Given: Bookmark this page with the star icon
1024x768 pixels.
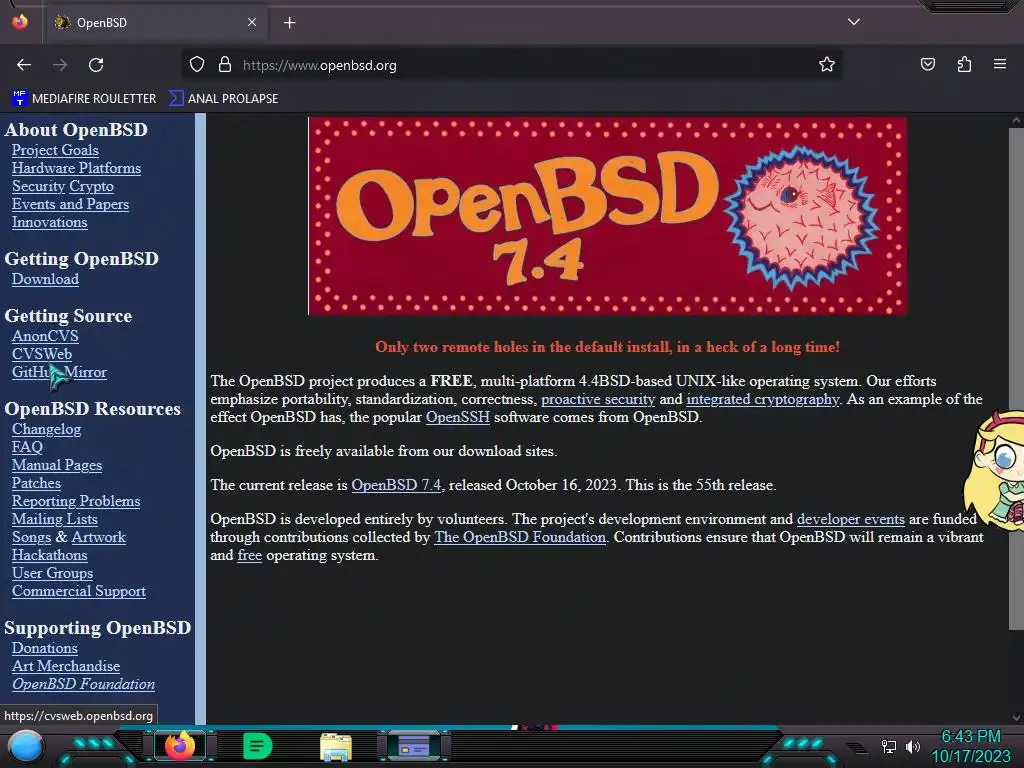Looking at the screenshot, I should 827,65.
